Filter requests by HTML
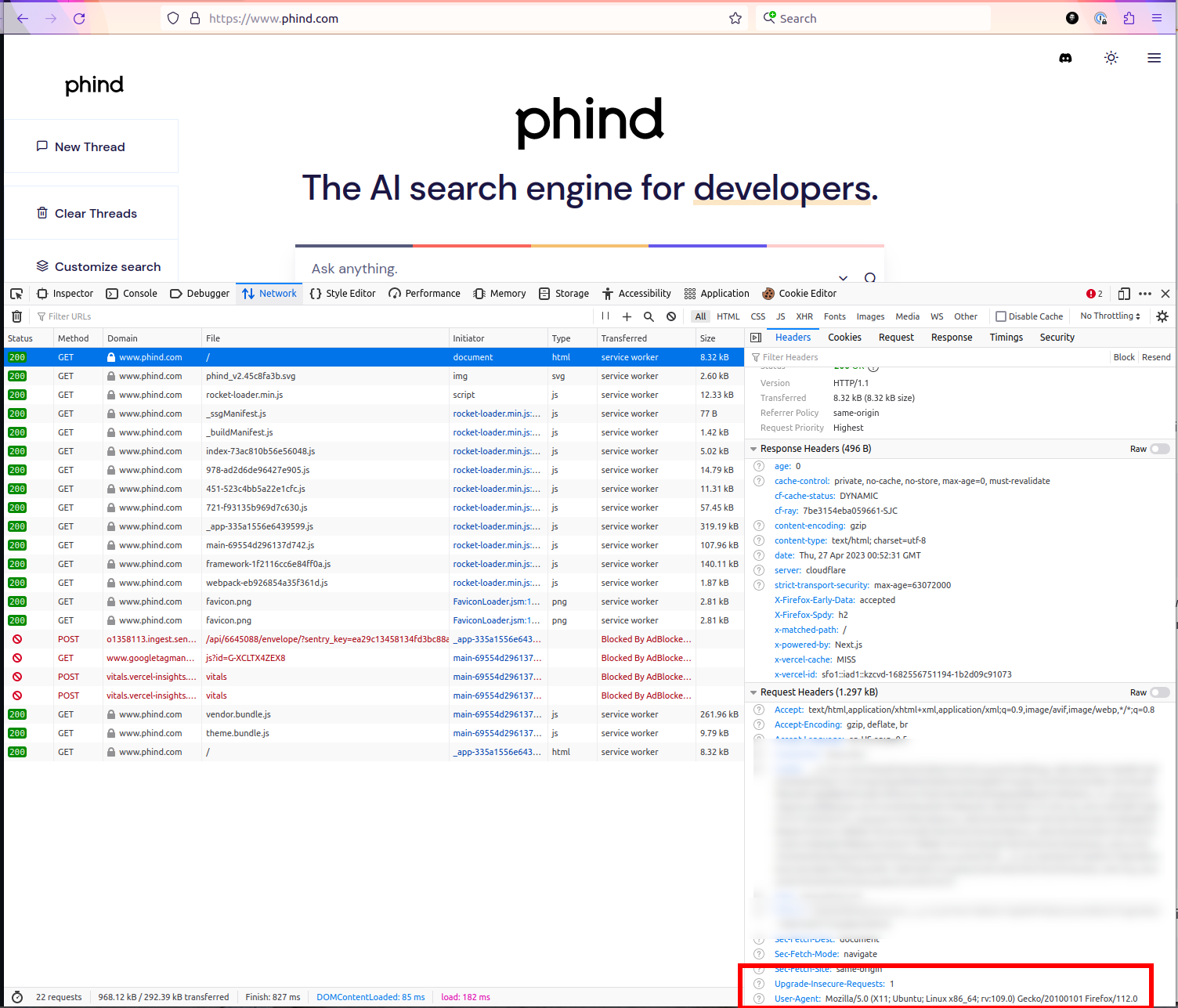The height and width of the screenshot is (1008, 1178). point(728,316)
